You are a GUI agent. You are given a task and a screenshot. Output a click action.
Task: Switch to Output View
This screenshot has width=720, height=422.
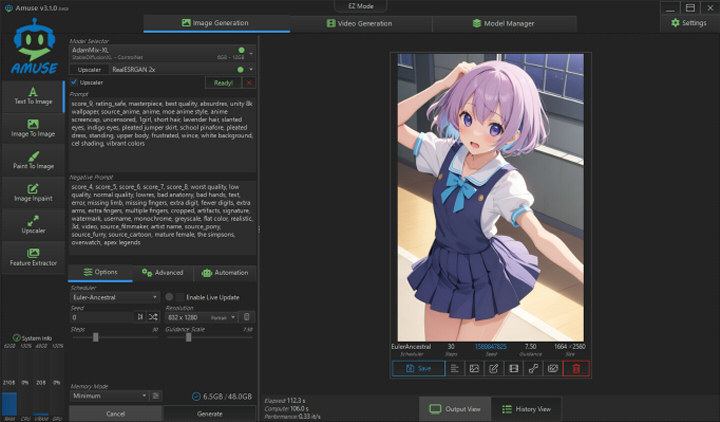(455, 409)
